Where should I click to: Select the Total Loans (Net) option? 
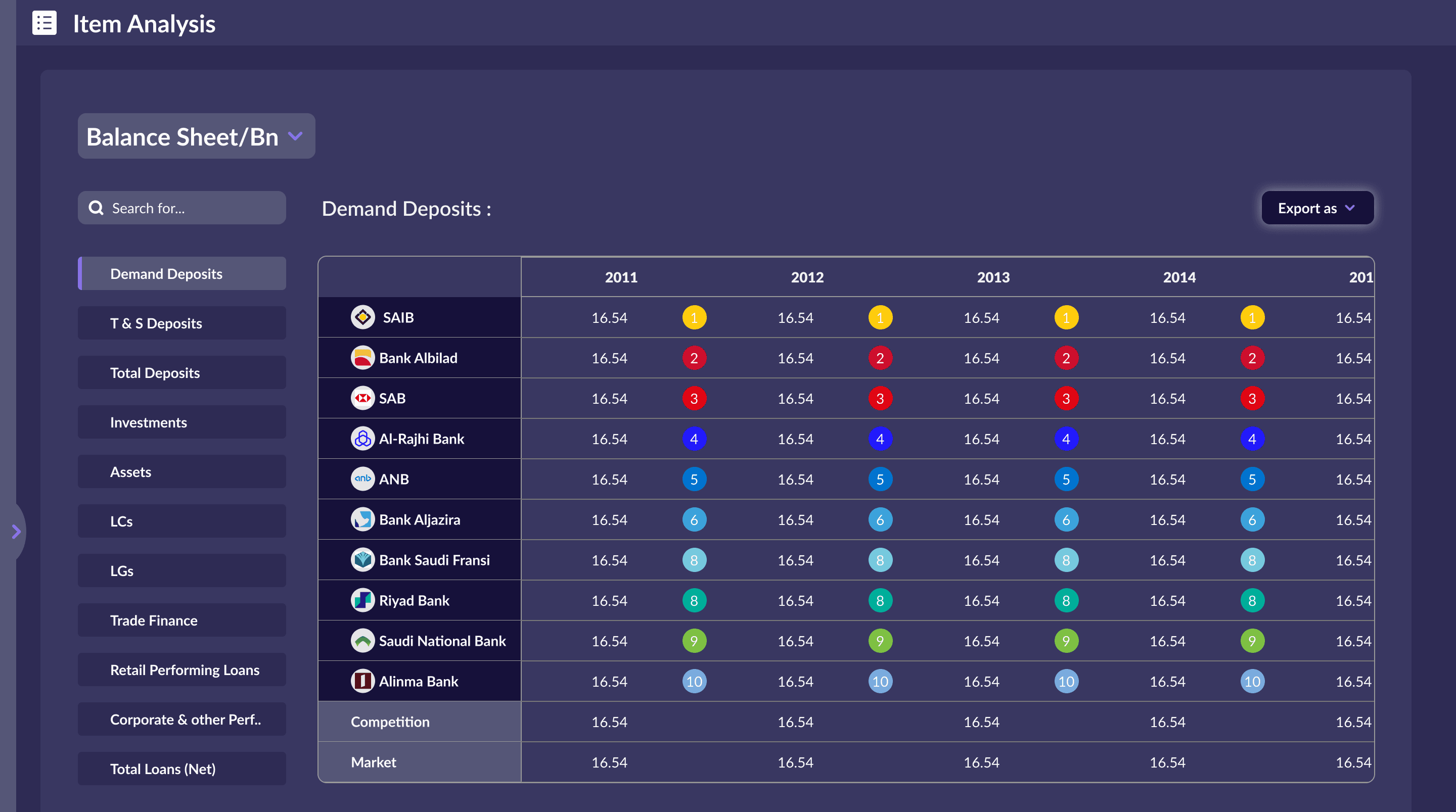181,769
